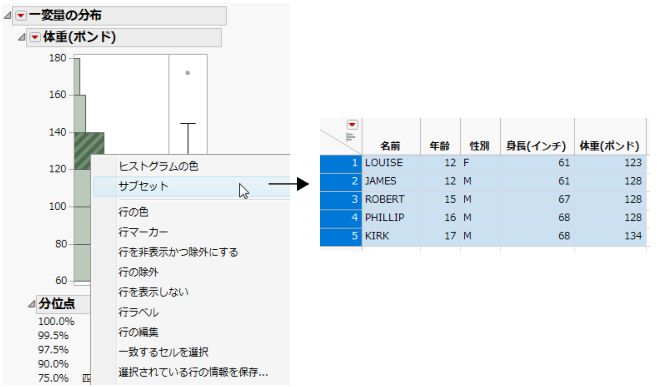Choose 行の色 from the context menu
Viewport: 659px width, 387px height.
[x=133, y=212]
